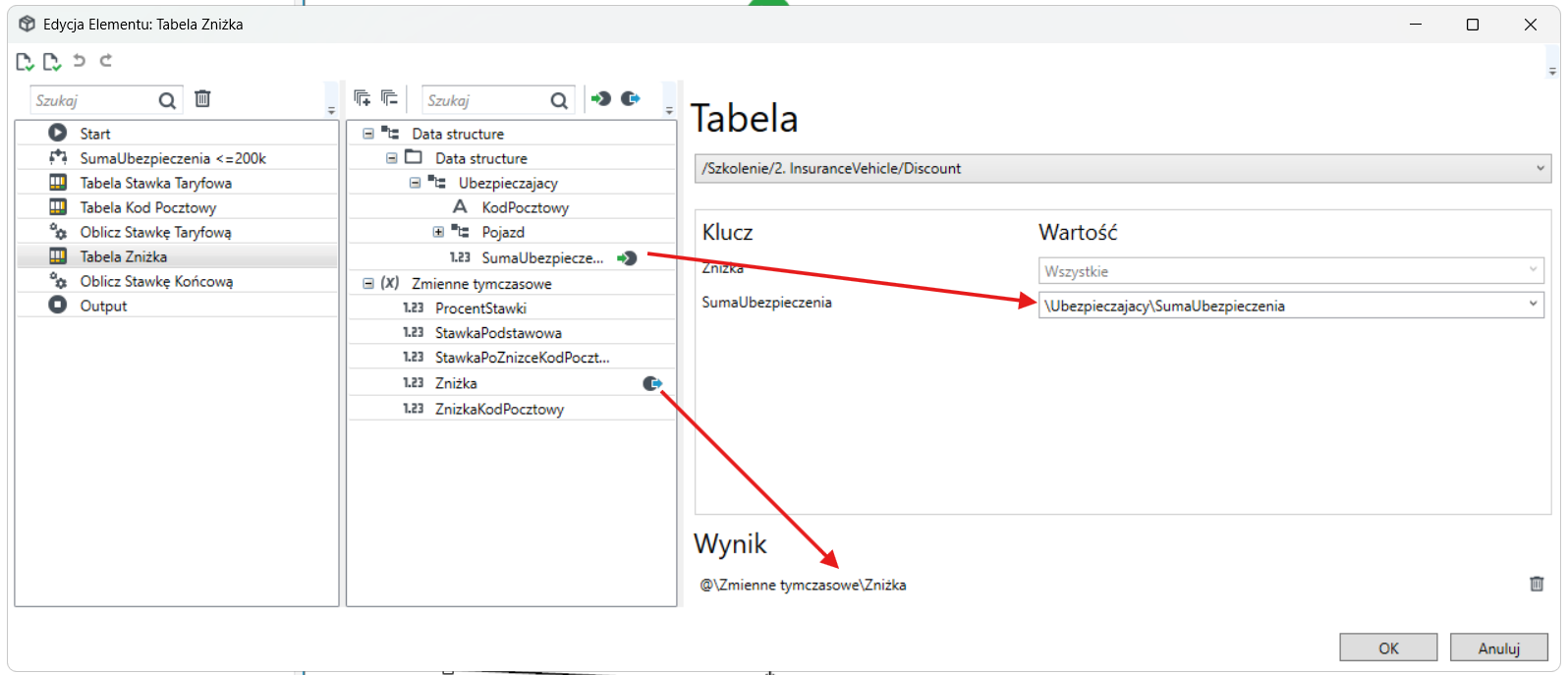The image size is (1568, 675).
Task: Click the Undo arrow in top toolbar
Action: tap(80, 61)
